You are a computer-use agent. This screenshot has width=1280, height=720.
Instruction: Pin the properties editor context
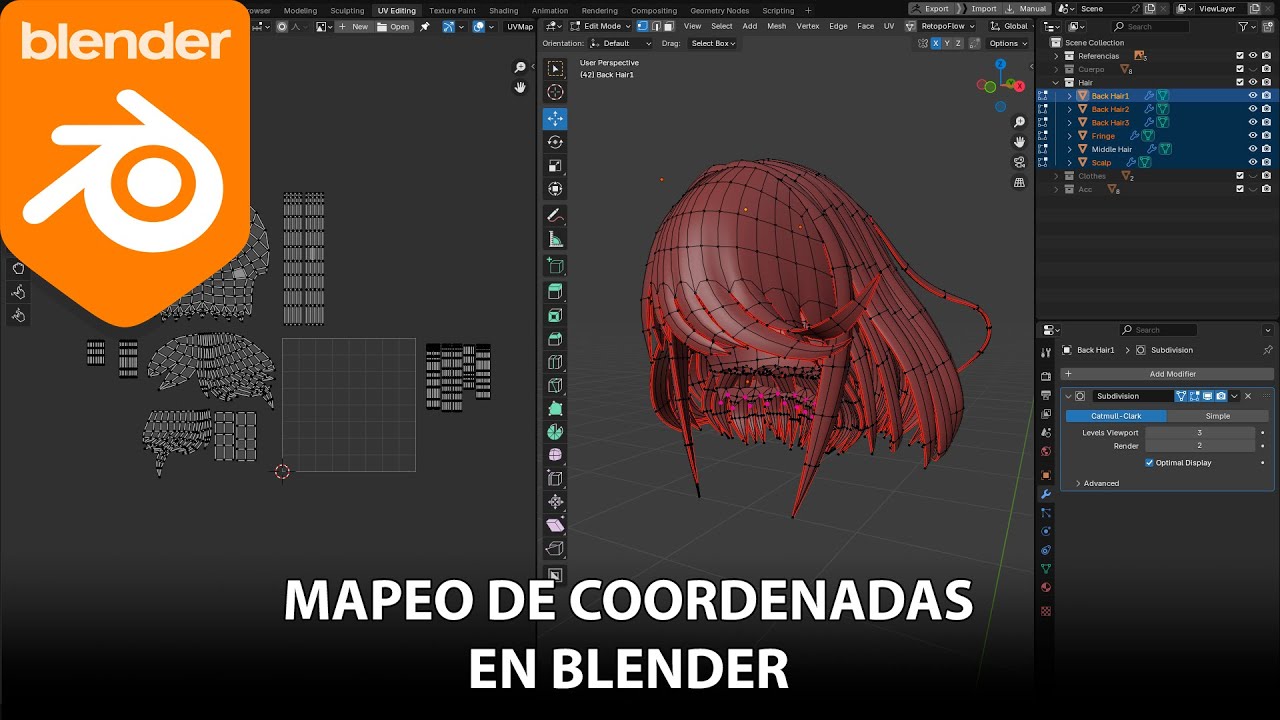tap(1268, 350)
